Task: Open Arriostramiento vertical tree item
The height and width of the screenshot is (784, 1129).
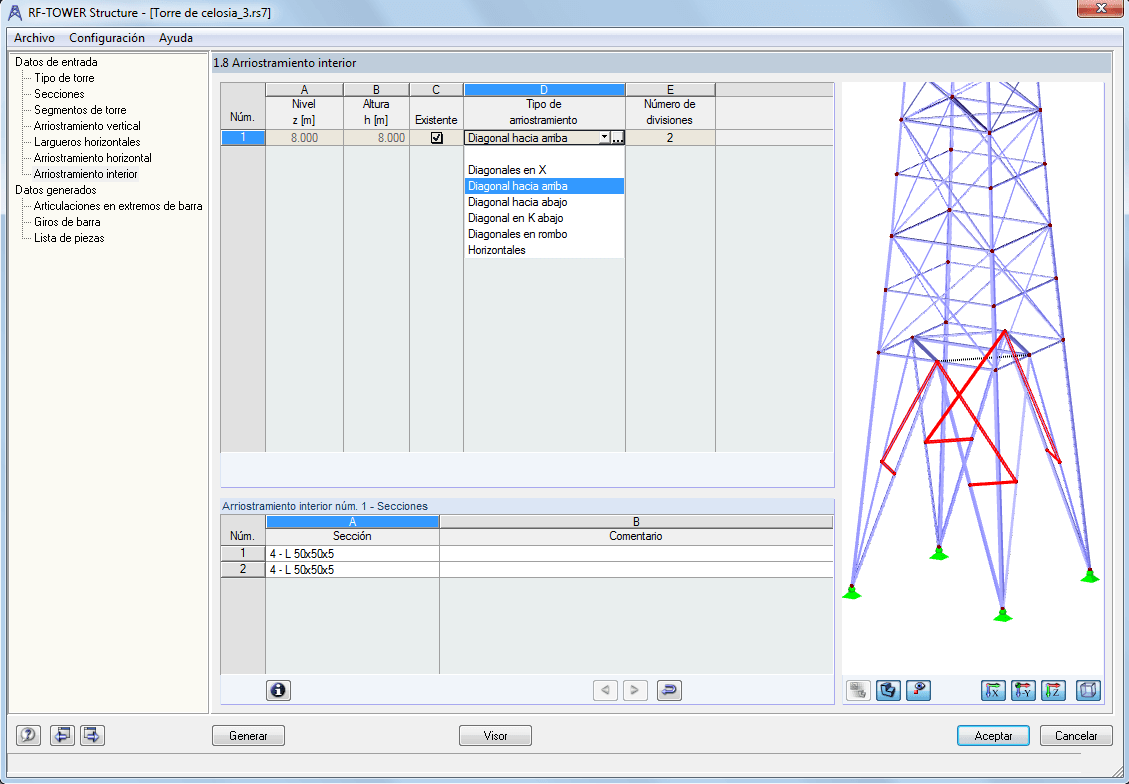Action: pyautogui.click(x=87, y=126)
